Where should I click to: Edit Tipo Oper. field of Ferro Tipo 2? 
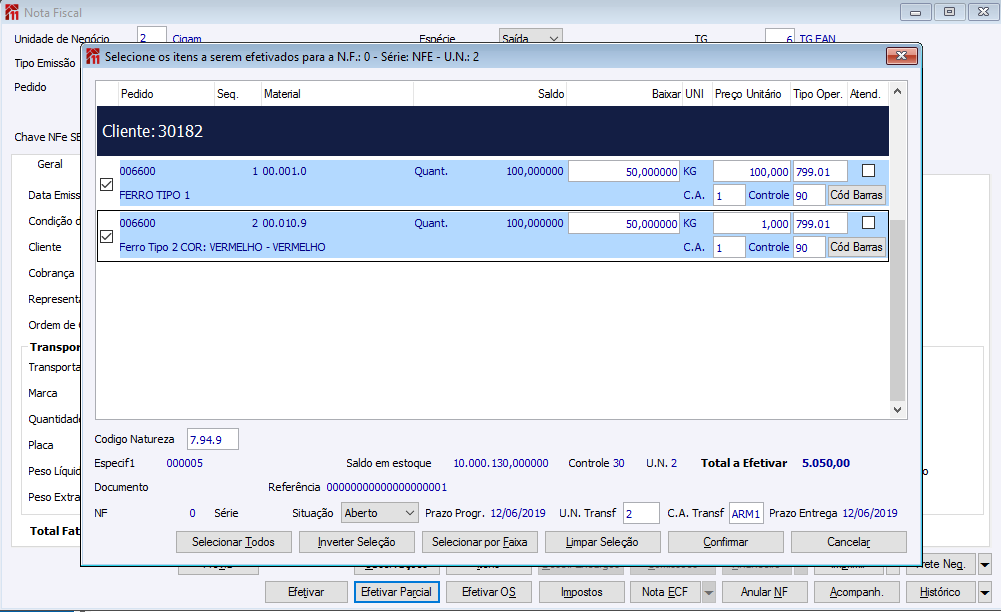820,224
